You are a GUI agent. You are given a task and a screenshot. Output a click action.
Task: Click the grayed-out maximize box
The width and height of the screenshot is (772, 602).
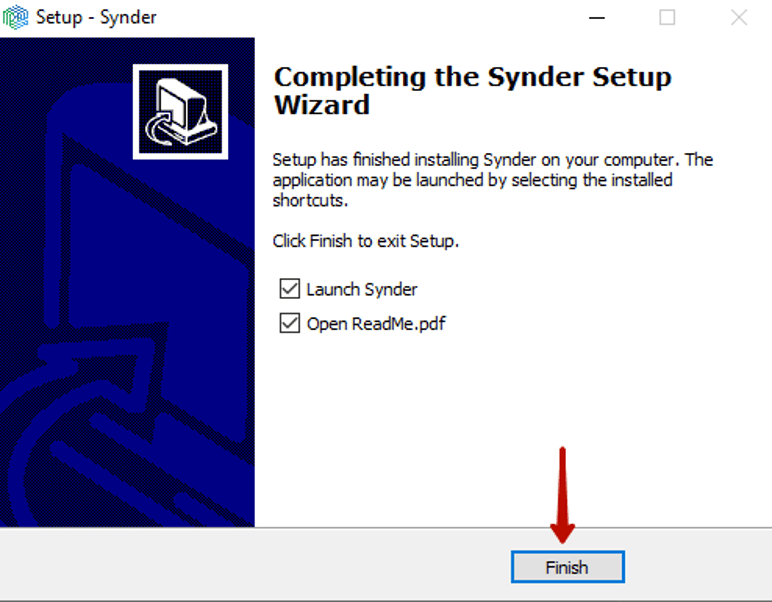(x=667, y=18)
